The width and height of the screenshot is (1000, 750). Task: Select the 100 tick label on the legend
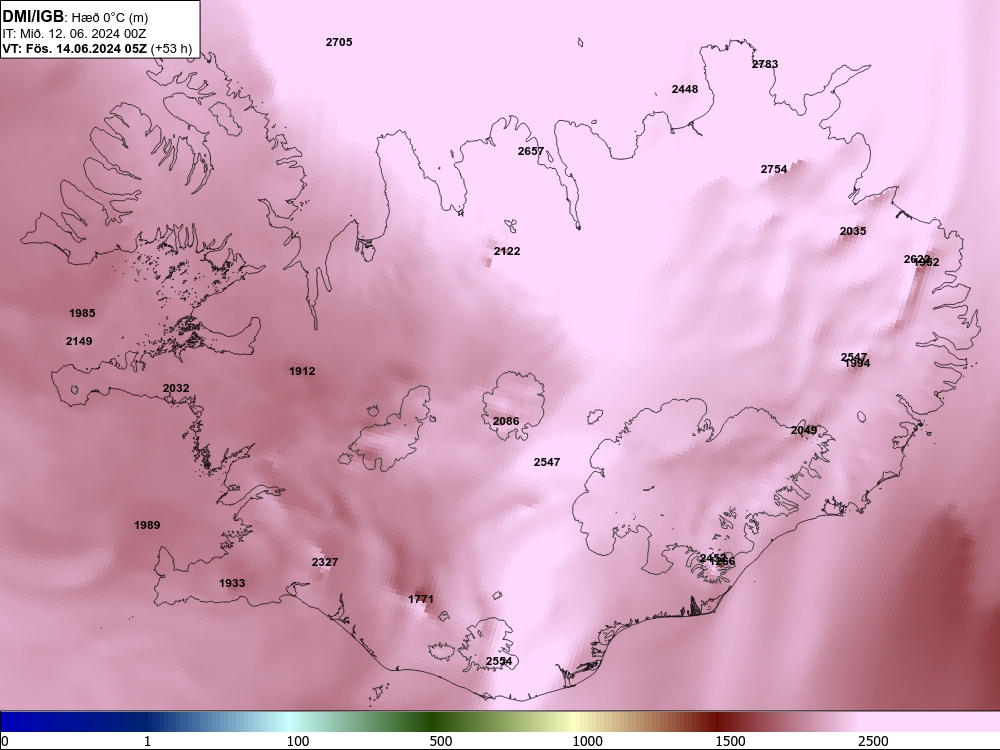[298, 741]
